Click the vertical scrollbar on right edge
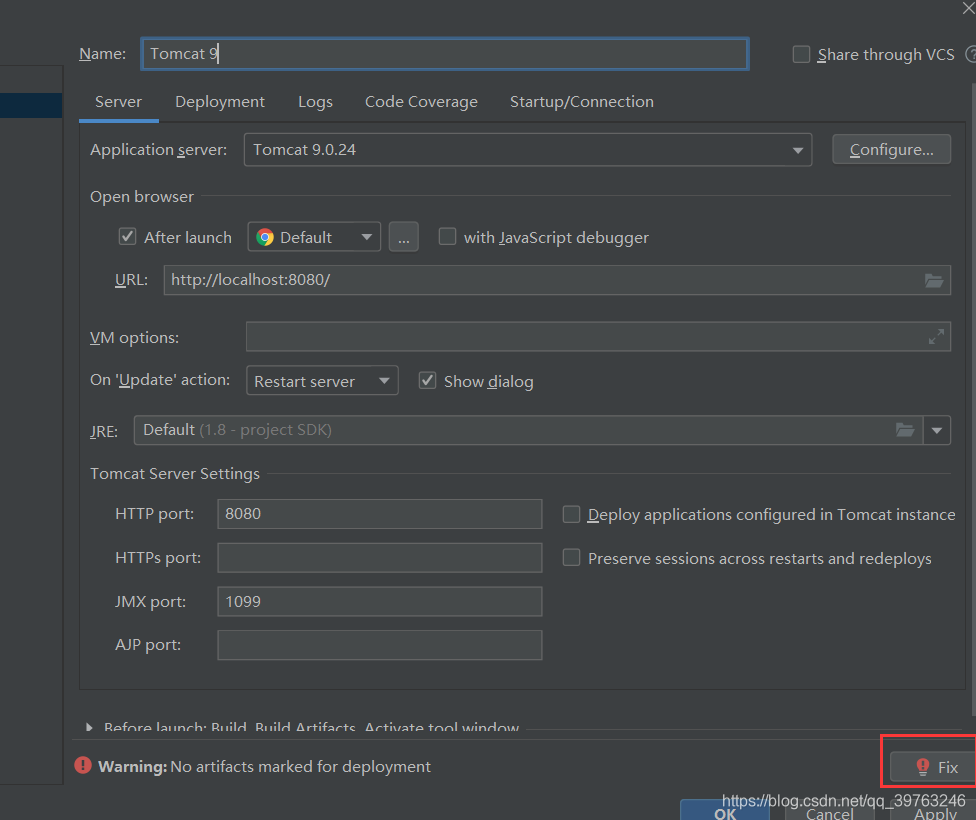Viewport: 976px width, 820px height. point(974,398)
